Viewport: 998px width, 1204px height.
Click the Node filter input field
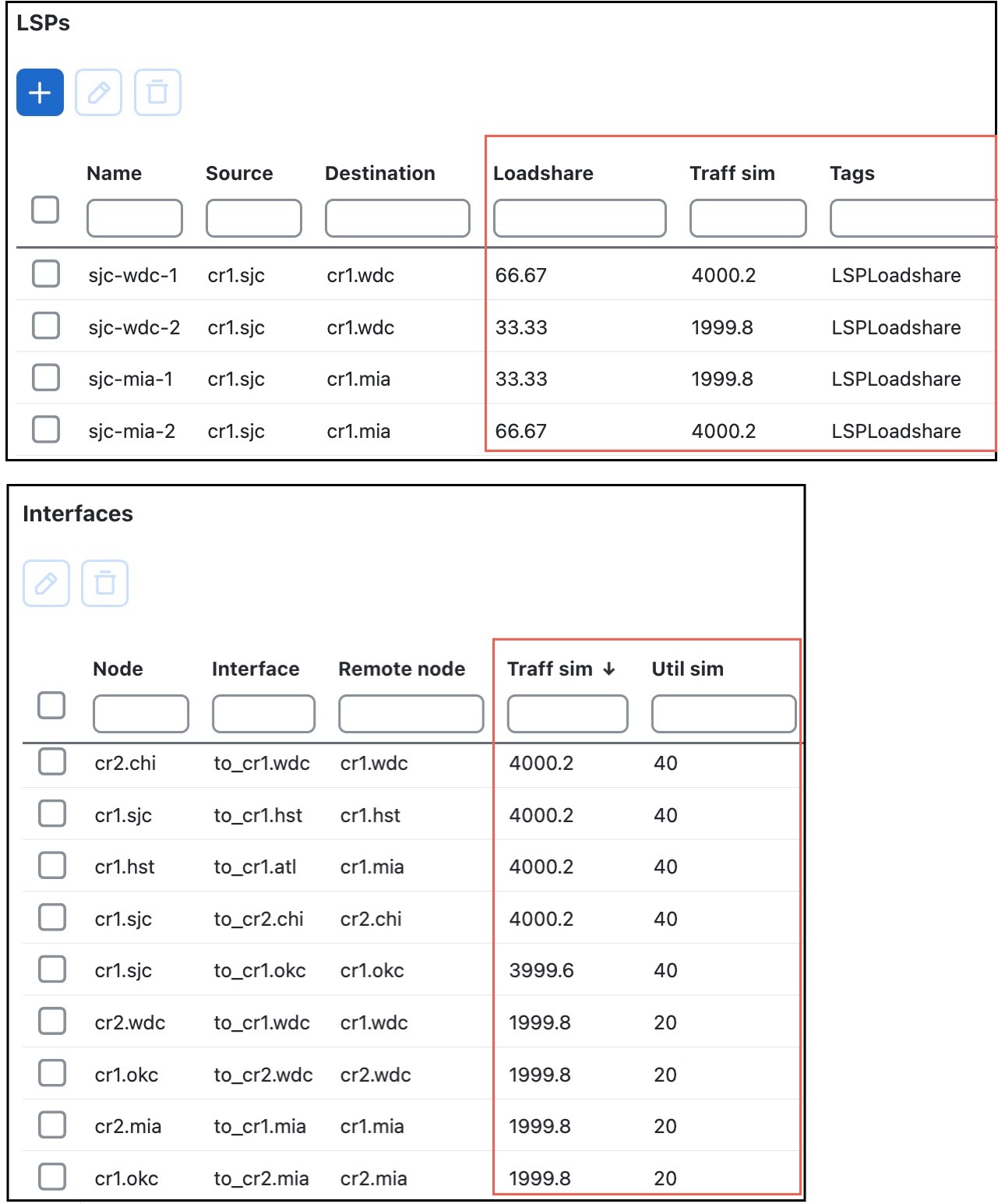pos(140,713)
